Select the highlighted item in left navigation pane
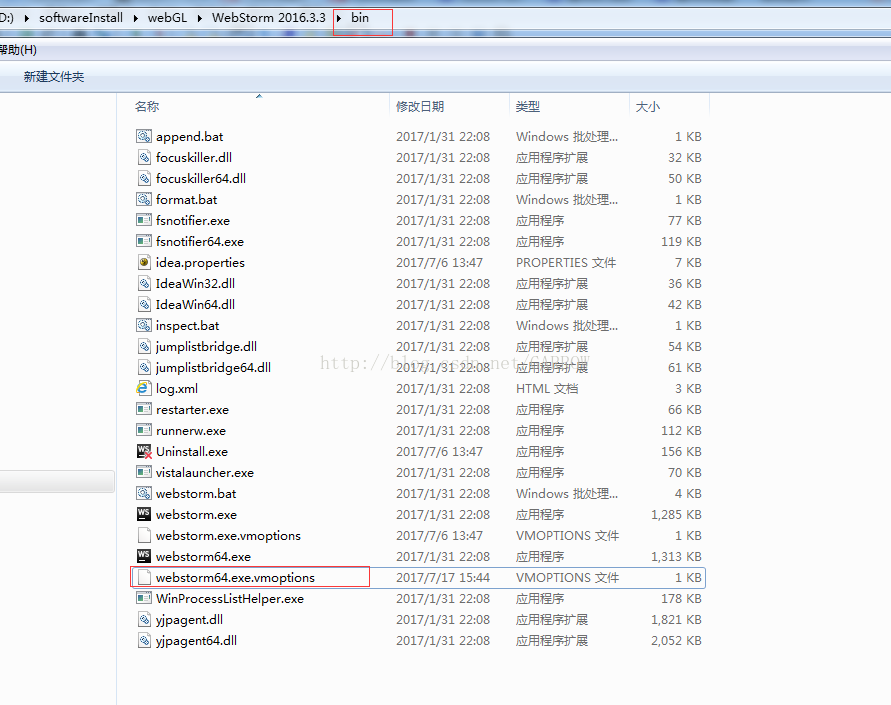Screen dimensions: 891x705 tap(57, 481)
